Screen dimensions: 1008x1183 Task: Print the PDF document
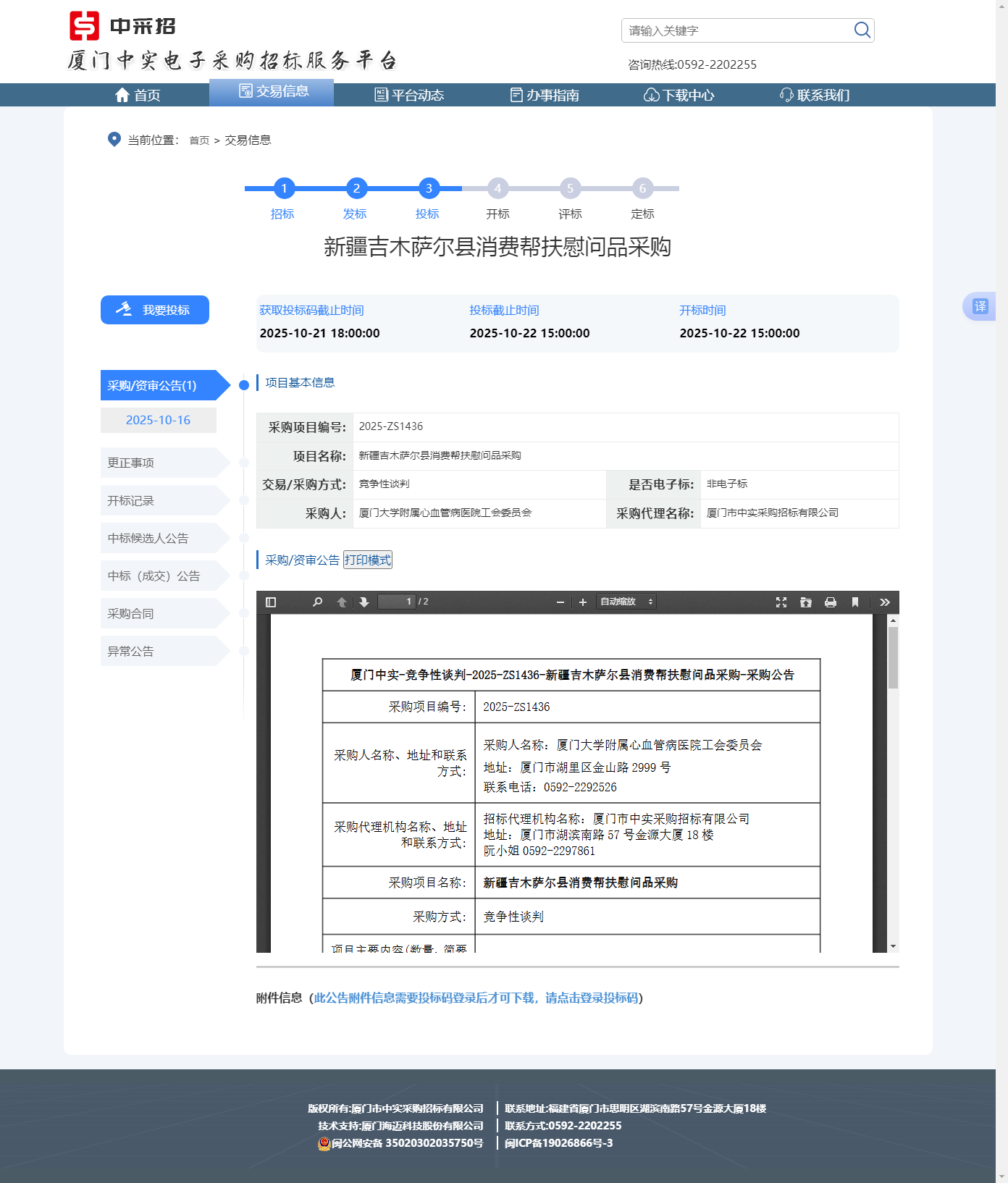pyautogui.click(x=831, y=602)
